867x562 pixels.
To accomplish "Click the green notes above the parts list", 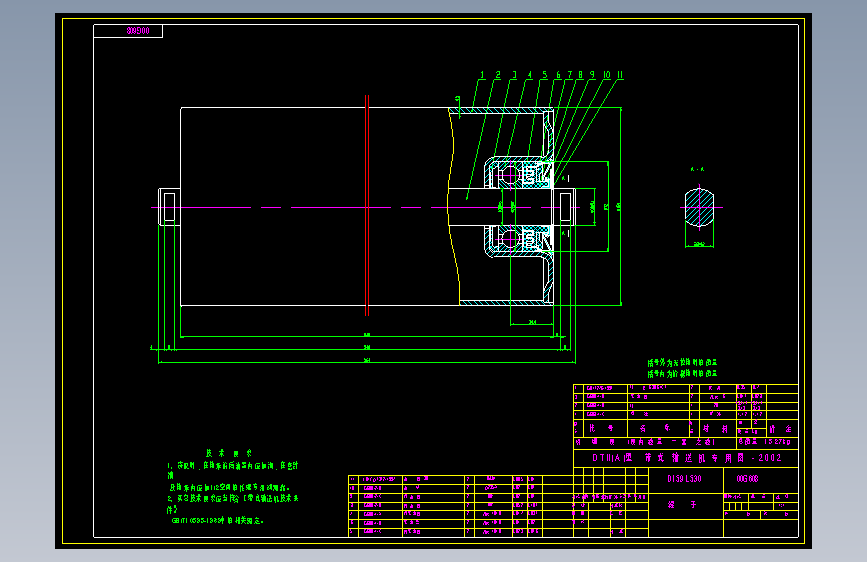I will pyautogui.click(x=682, y=368).
